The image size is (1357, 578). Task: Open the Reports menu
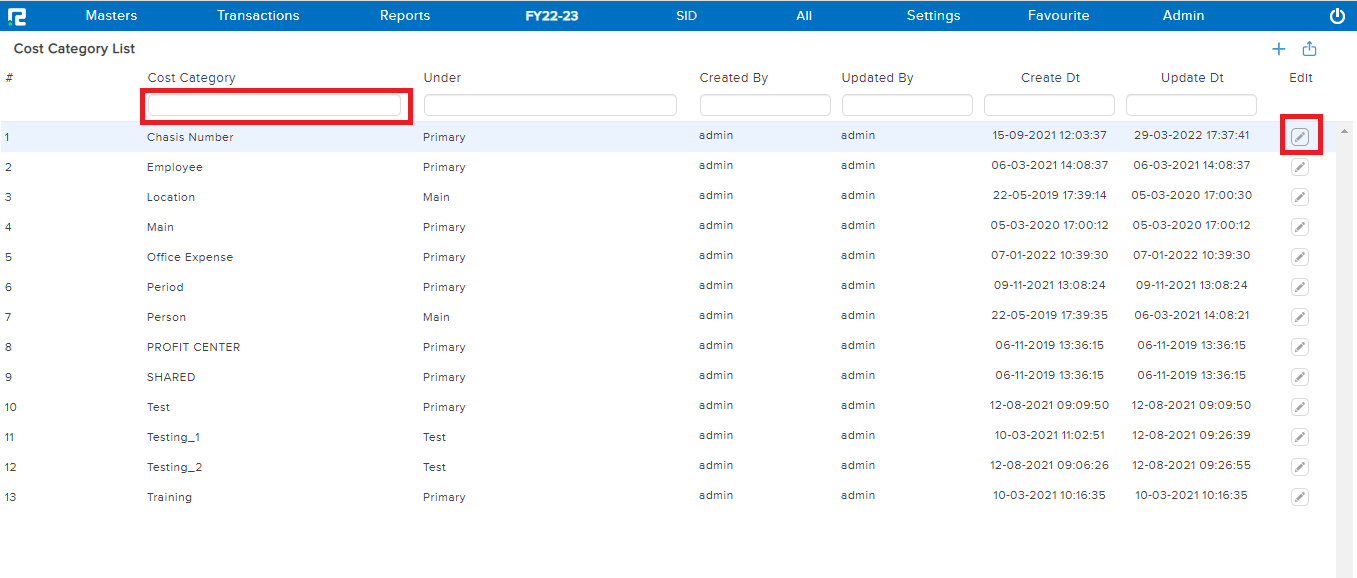coord(404,15)
